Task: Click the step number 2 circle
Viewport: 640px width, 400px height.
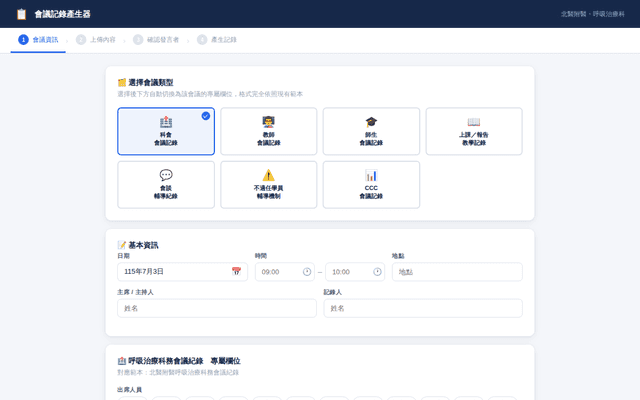Action: [81, 40]
